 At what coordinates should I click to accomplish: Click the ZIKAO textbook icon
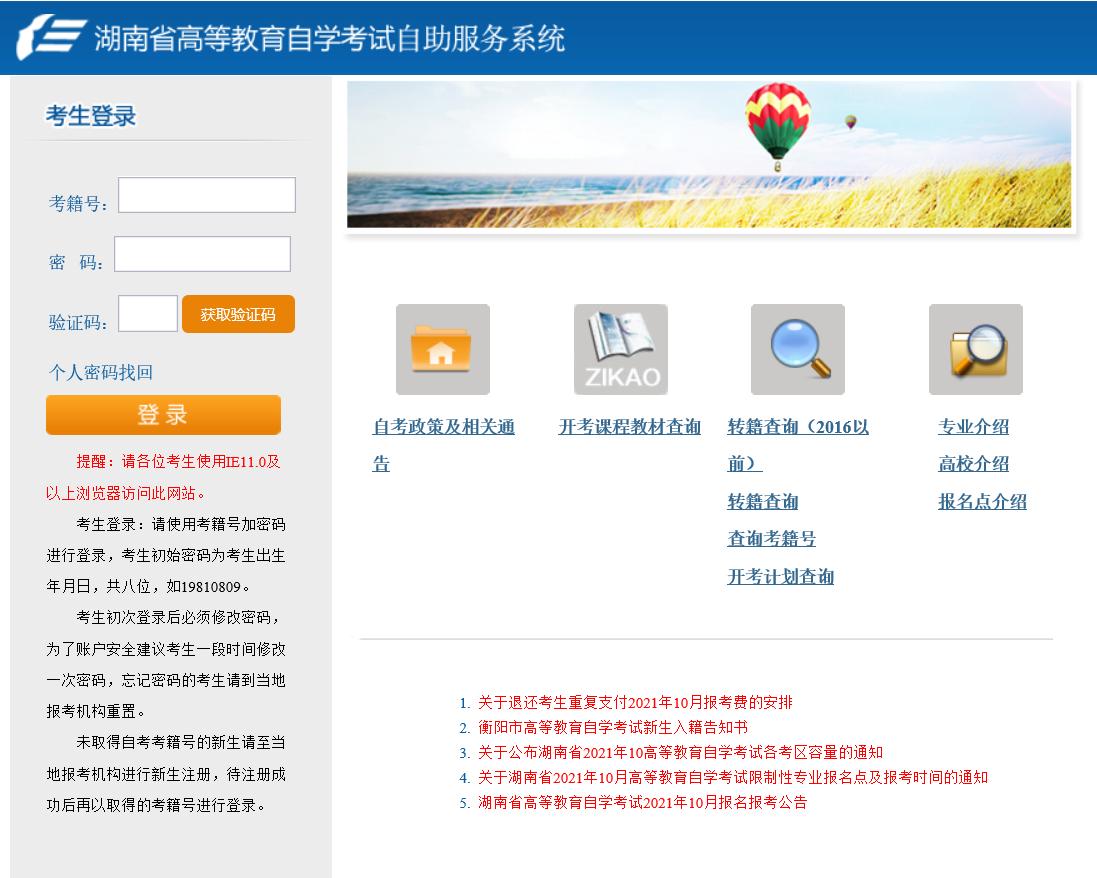tap(620, 348)
